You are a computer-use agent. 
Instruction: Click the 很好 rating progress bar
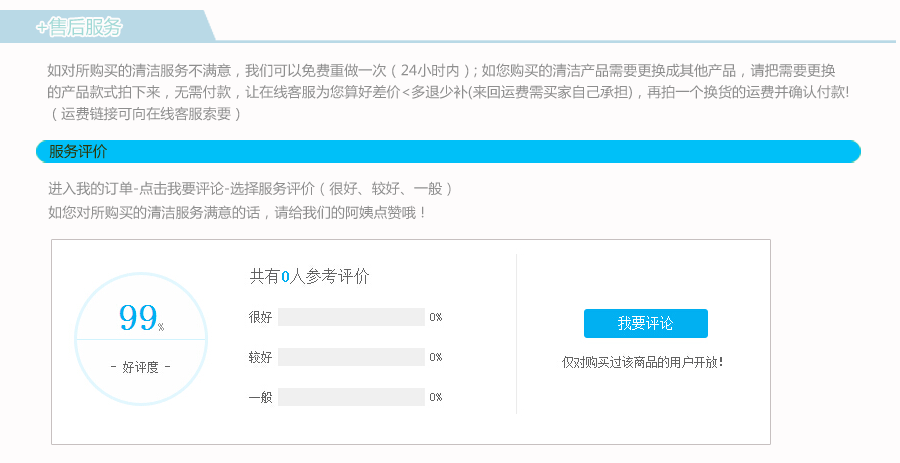click(x=351, y=317)
